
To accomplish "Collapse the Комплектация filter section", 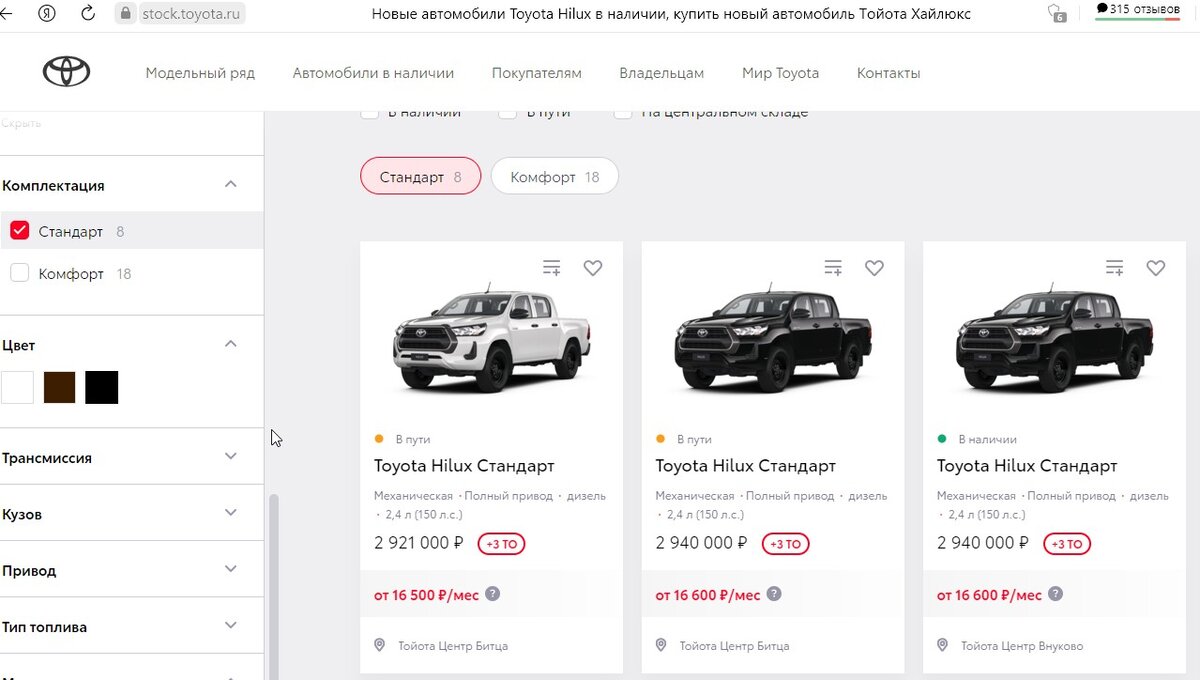I will (231, 185).
